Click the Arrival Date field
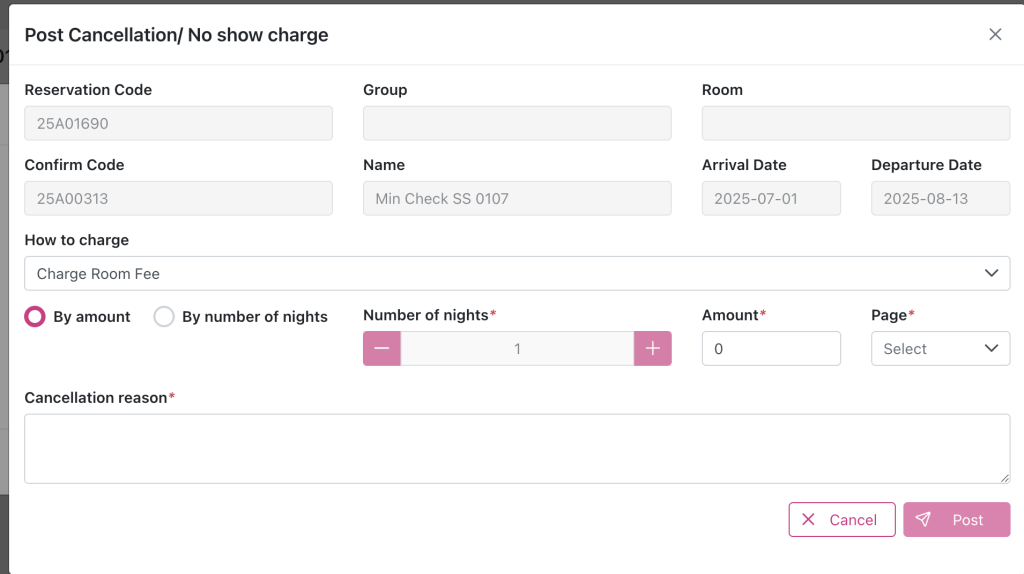The height and width of the screenshot is (574, 1024). pyautogui.click(x=771, y=198)
